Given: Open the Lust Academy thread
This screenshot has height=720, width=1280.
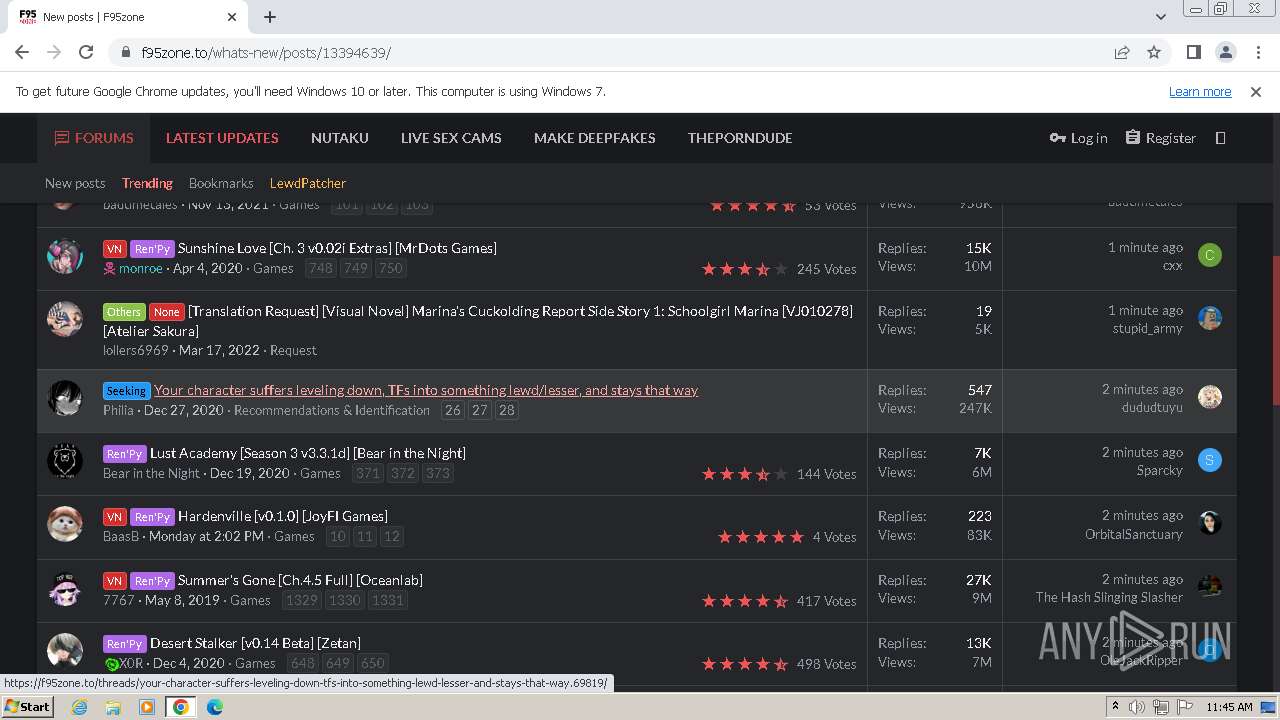Looking at the screenshot, I should coord(308,453).
